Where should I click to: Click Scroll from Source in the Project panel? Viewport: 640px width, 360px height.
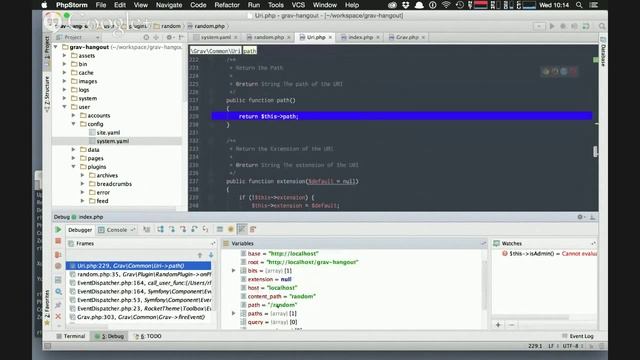tap(146, 37)
